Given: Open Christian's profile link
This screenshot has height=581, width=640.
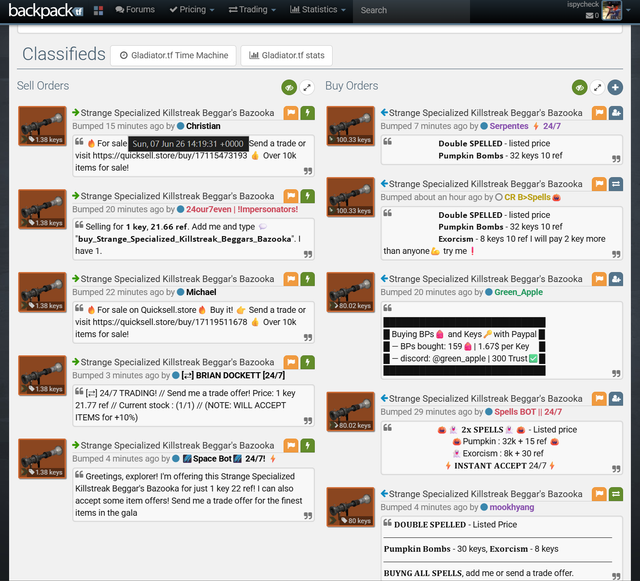Looking at the screenshot, I should (x=203, y=126).
